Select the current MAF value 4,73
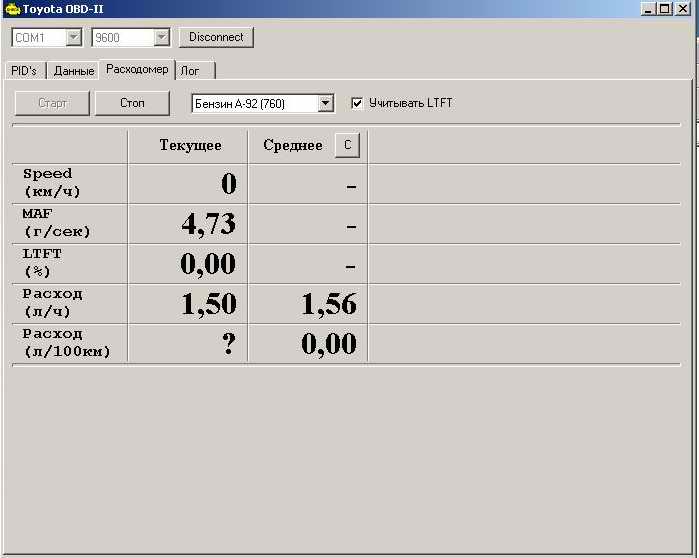 (208, 224)
